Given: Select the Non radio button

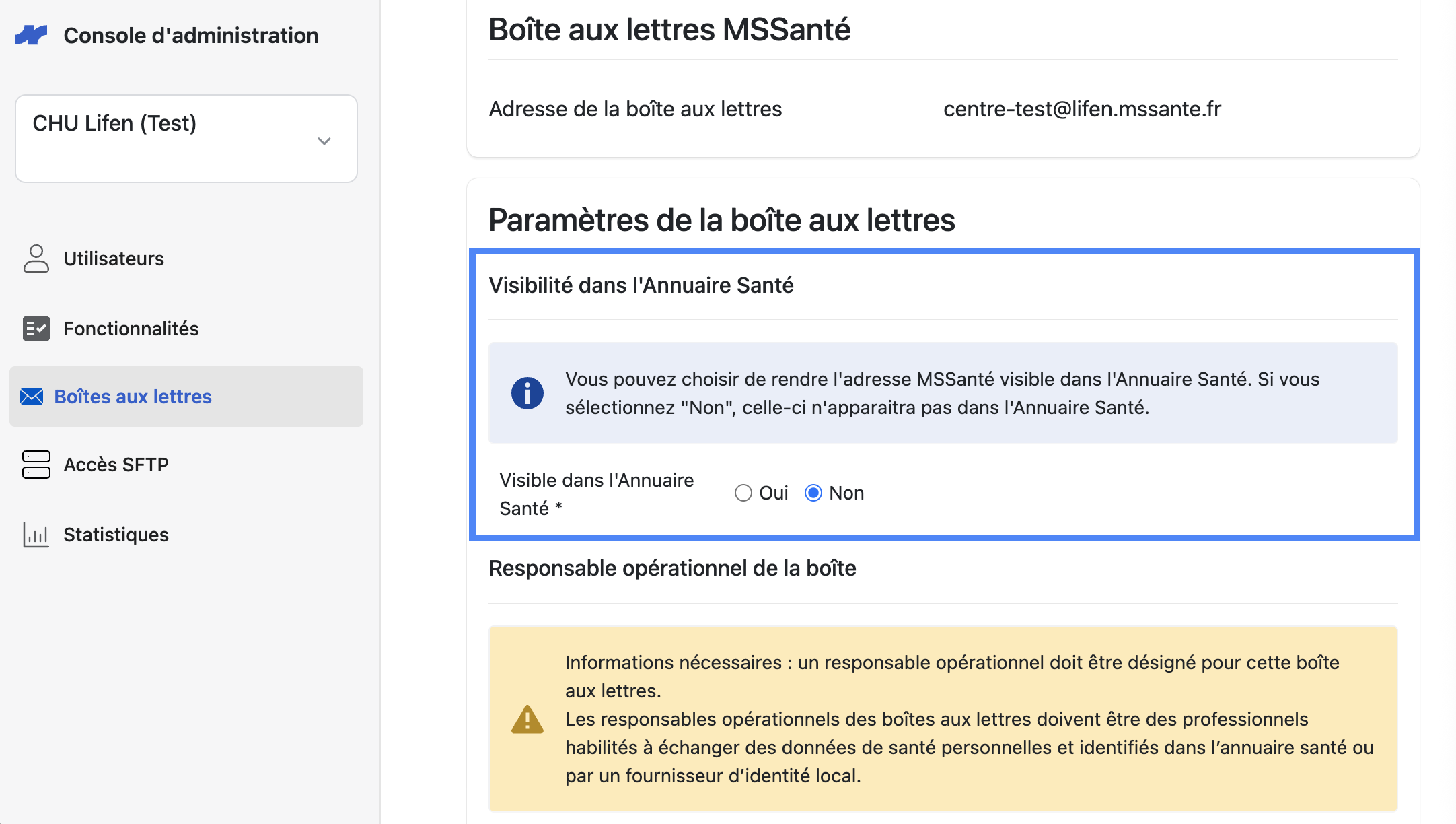Looking at the screenshot, I should pyautogui.click(x=813, y=493).
